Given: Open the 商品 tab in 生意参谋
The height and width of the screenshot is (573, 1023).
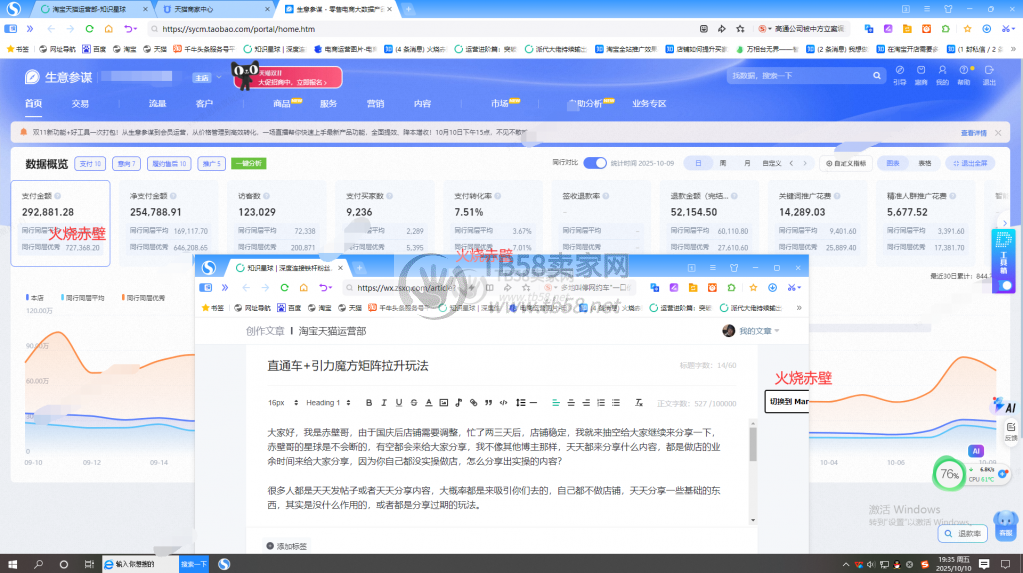Looking at the screenshot, I should pos(282,103).
